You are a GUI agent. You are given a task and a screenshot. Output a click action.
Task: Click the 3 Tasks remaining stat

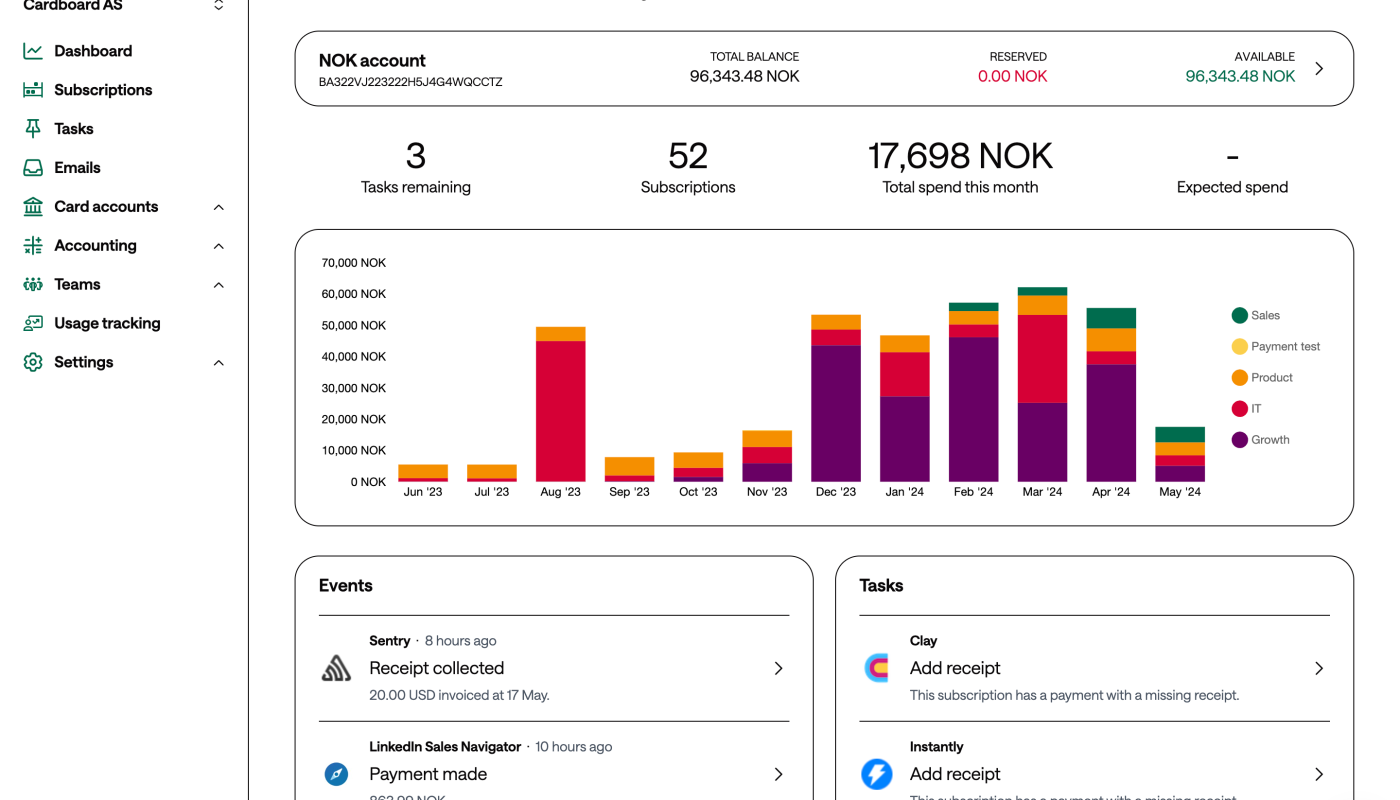pos(416,167)
